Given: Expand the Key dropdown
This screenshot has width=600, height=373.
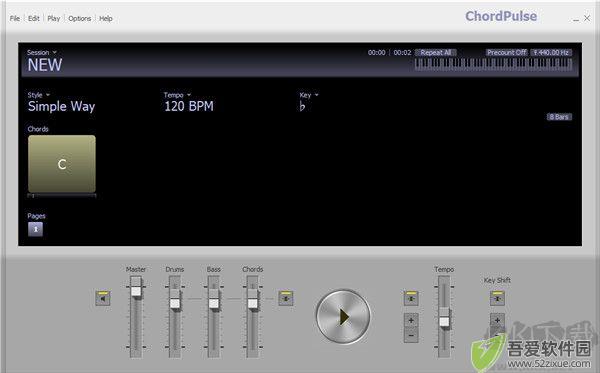Looking at the screenshot, I should coord(309,95).
